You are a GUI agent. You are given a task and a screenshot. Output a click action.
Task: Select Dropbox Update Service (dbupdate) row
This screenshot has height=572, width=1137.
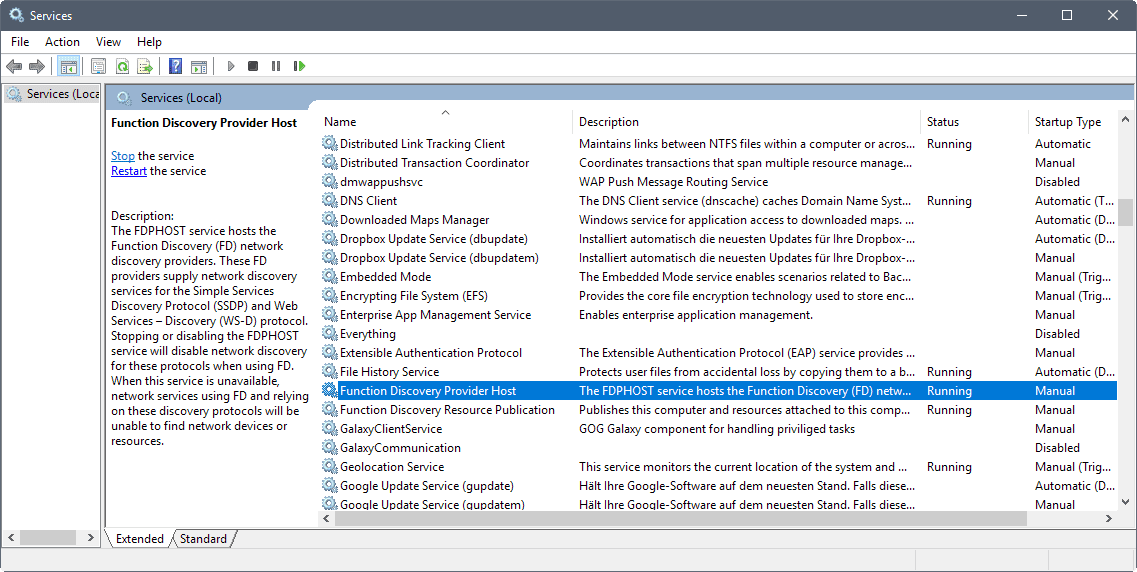point(718,239)
